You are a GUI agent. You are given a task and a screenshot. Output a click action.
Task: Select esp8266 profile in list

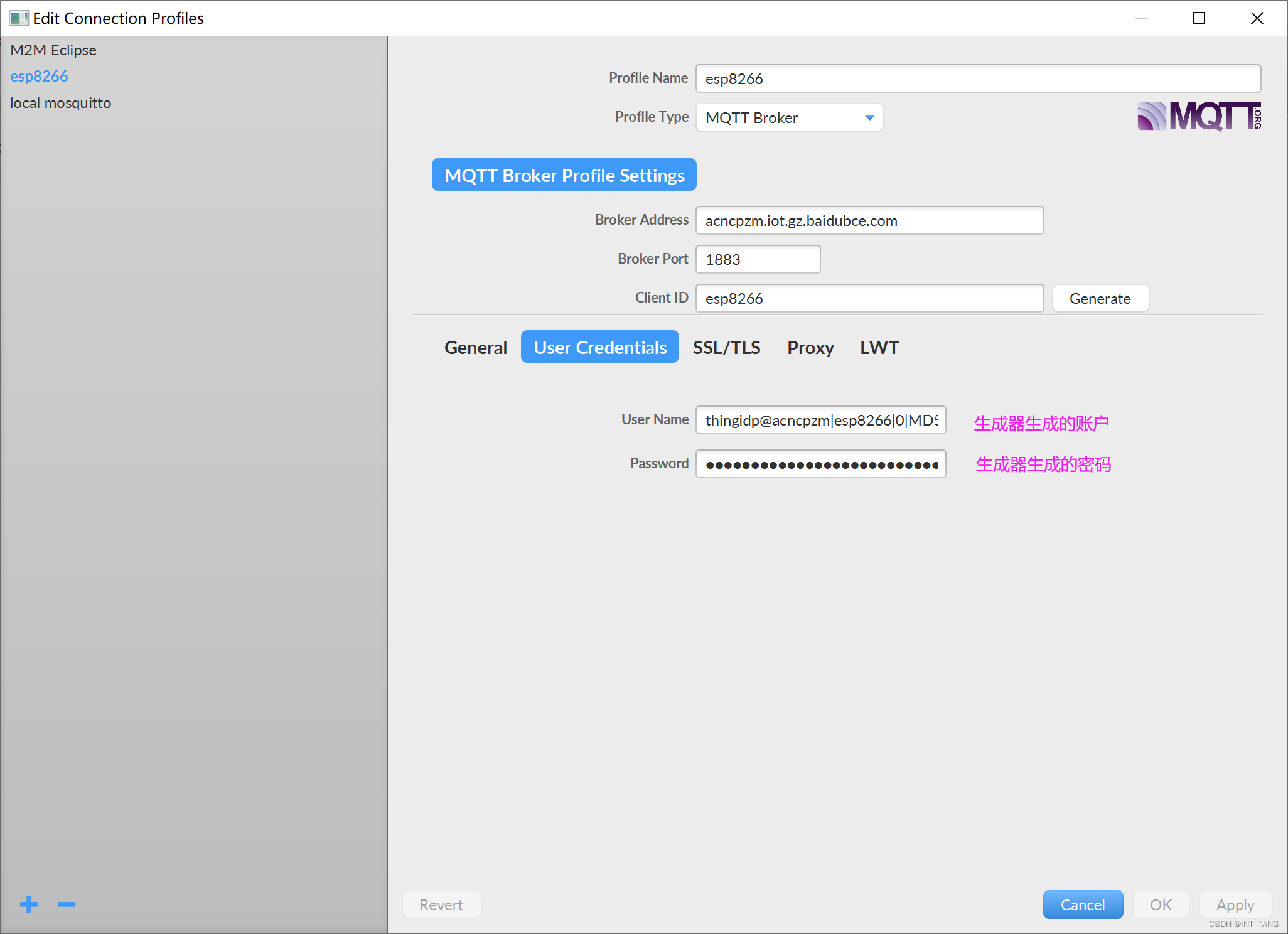coord(193,77)
